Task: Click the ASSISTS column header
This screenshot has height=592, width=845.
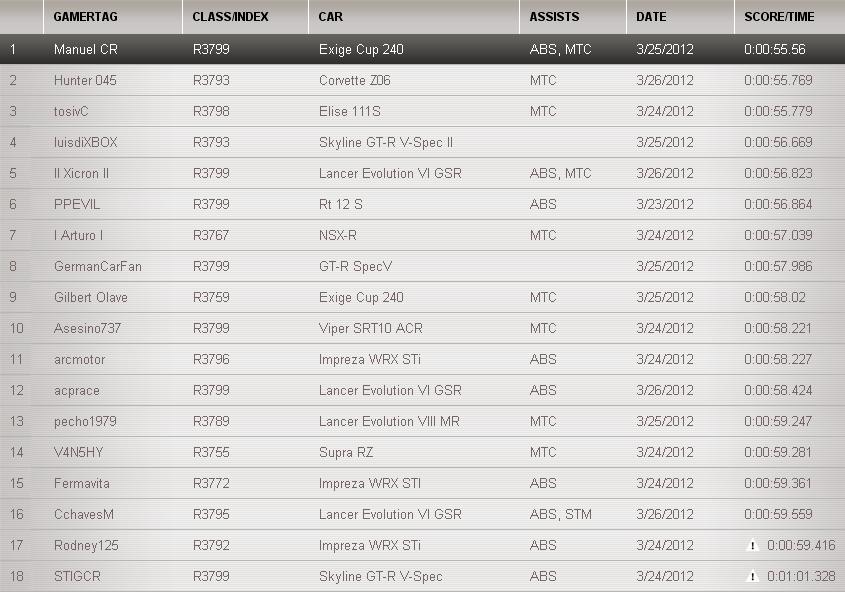Action: [554, 17]
